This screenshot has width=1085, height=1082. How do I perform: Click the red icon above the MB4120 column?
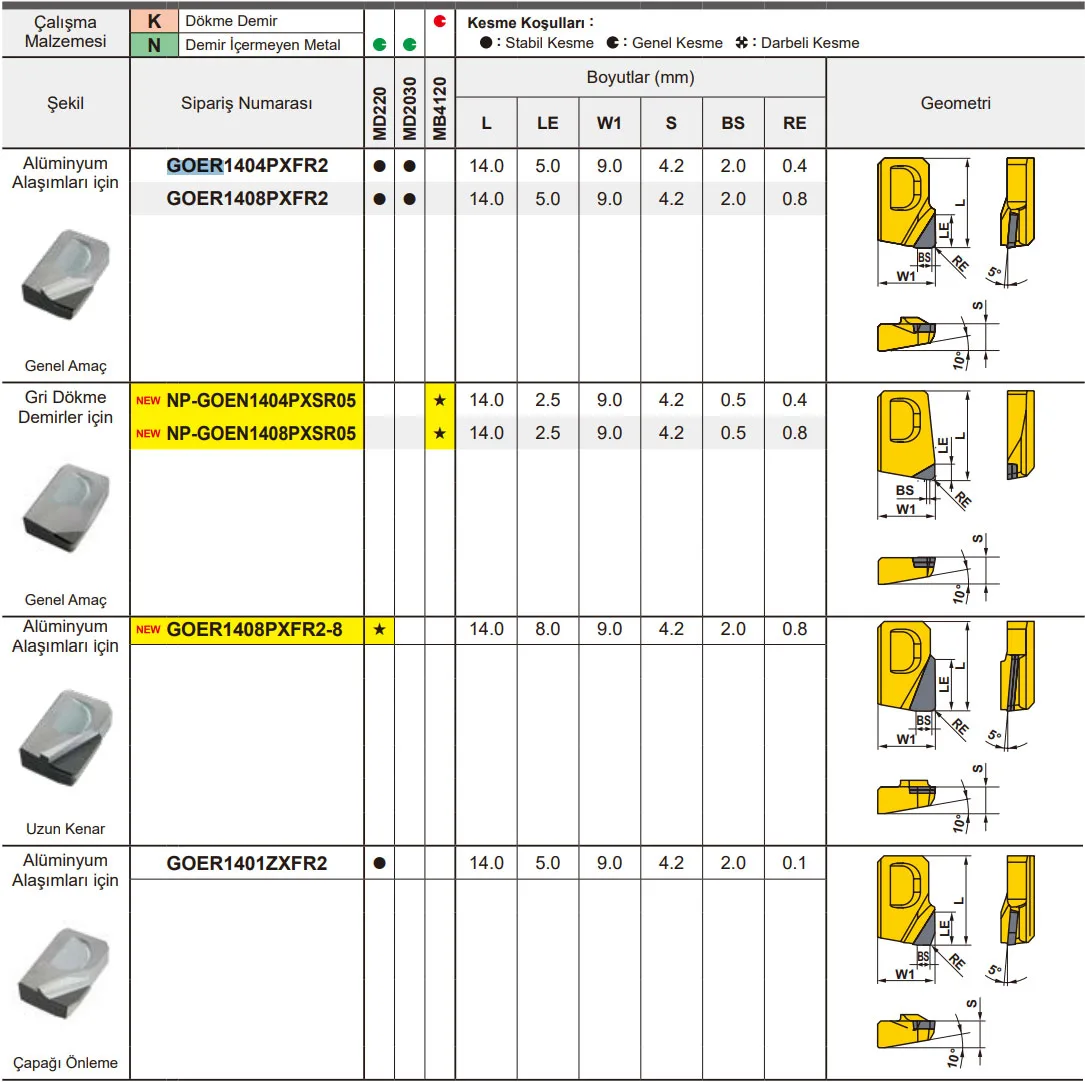pyautogui.click(x=439, y=21)
